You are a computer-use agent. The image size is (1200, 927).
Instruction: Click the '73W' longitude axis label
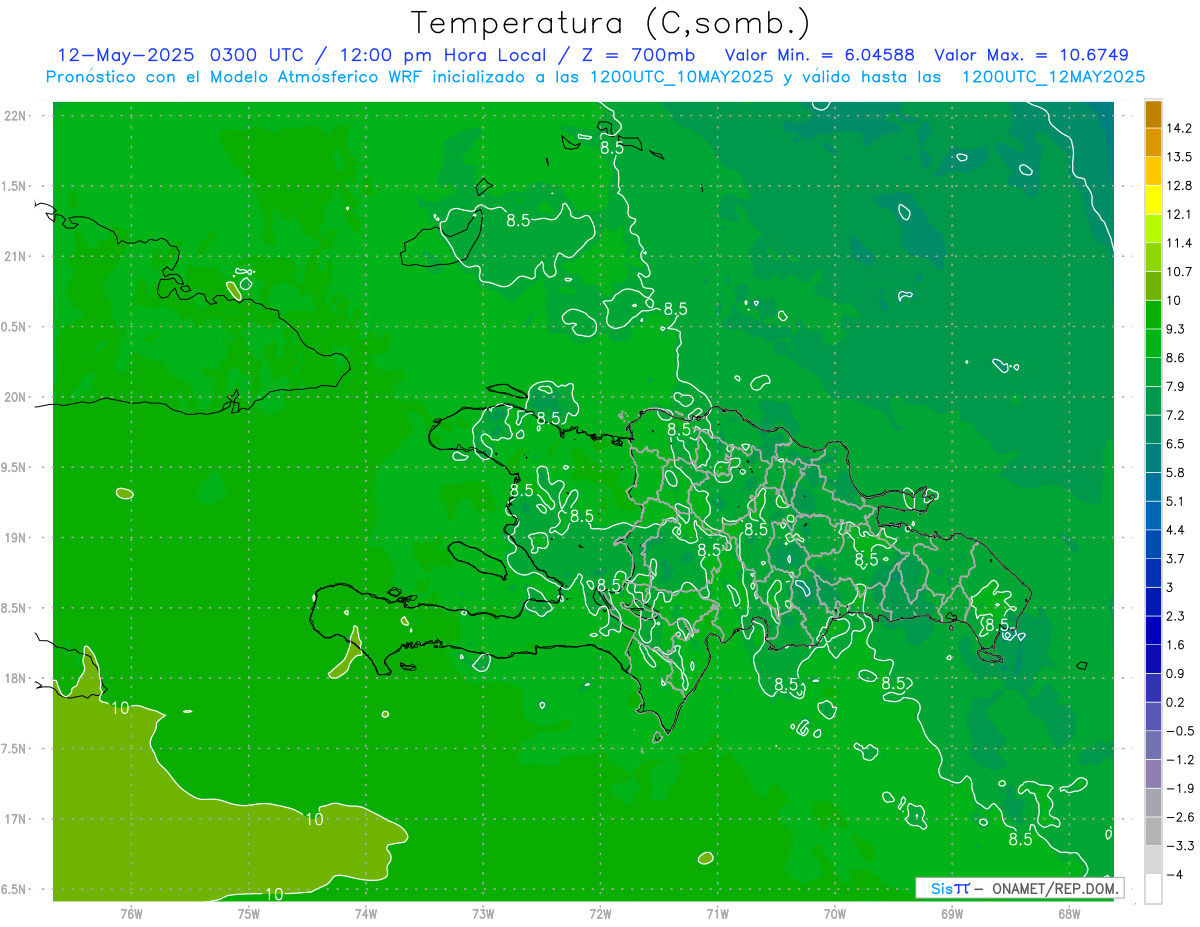[x=483, y=913]
